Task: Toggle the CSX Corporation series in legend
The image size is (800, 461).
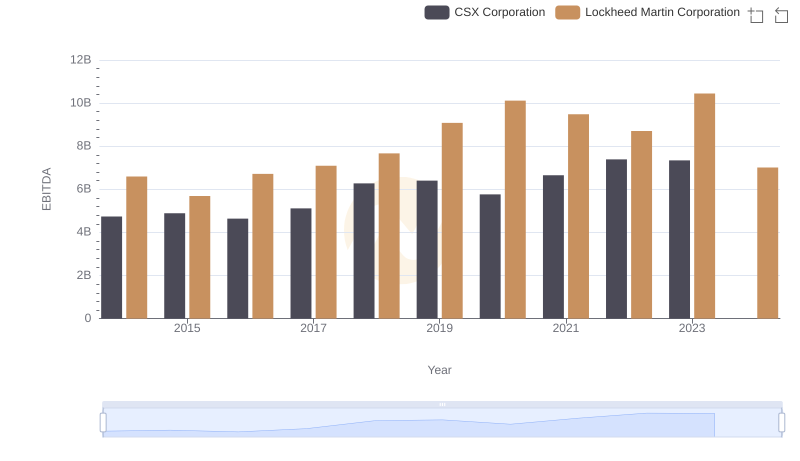Action: [x=485, y=12]
